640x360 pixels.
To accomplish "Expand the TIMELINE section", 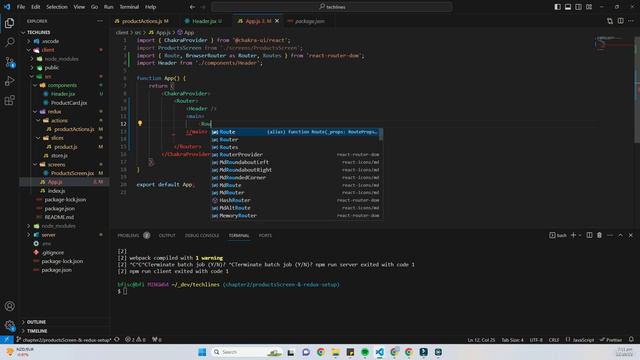I will point(37,331).
